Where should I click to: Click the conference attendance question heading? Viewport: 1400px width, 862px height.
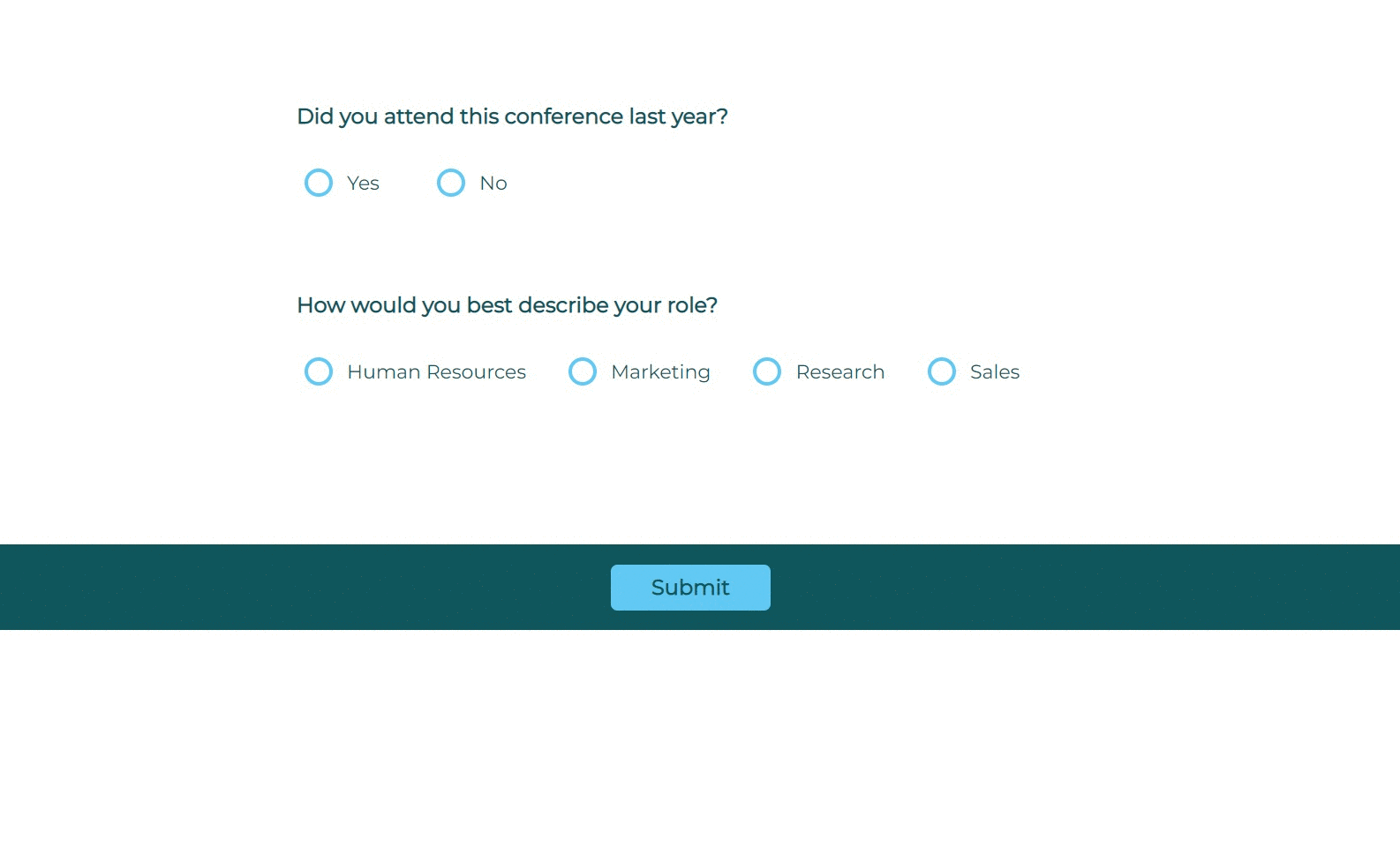(x=512, y=116)
